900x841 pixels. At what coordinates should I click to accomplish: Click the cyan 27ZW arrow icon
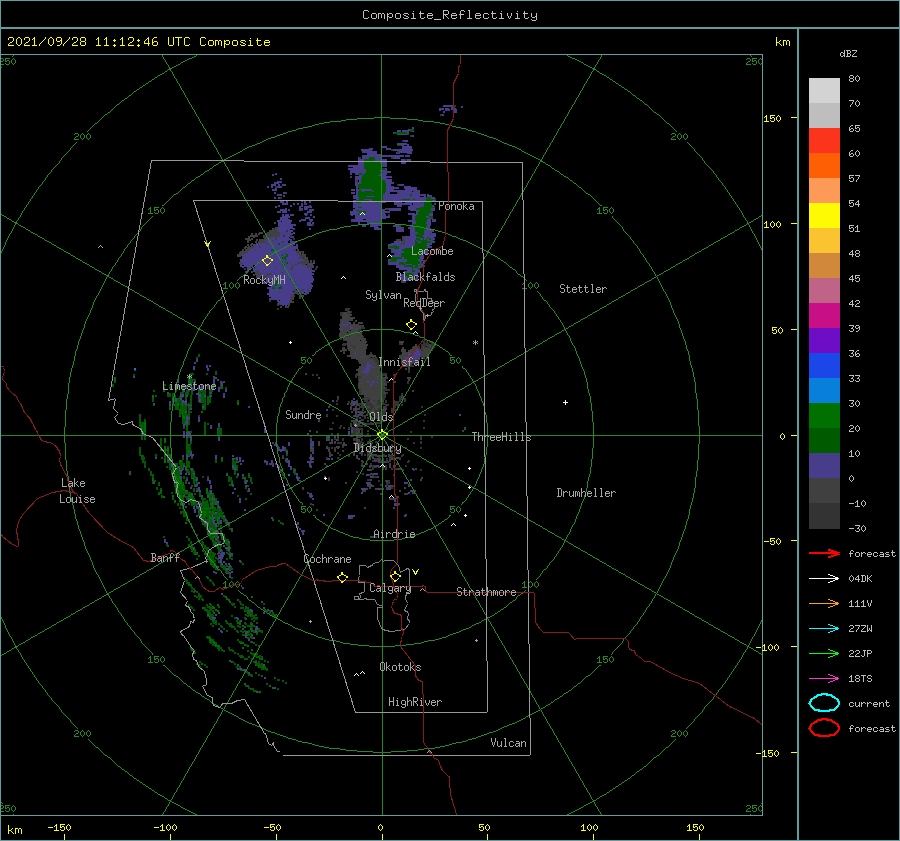(824, 629)
